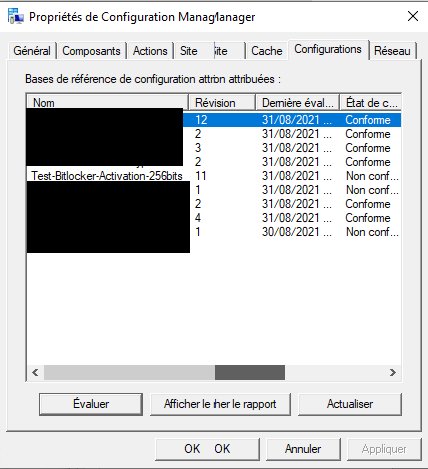
Task: Open the report with Afficher le rapport
Action: [220, 404]
